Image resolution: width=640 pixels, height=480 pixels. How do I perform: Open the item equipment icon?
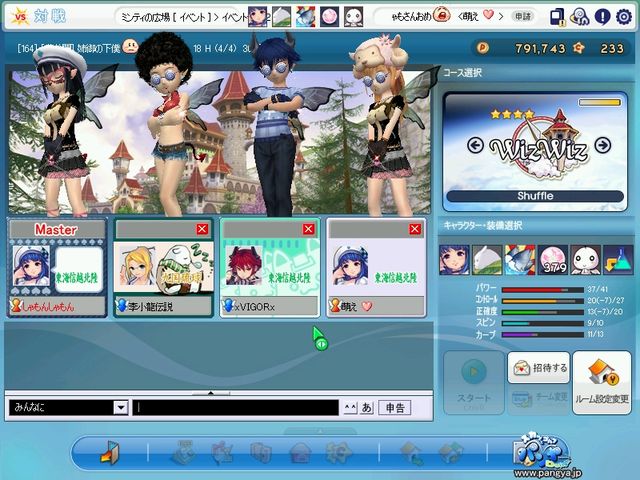tap(520, 260)
